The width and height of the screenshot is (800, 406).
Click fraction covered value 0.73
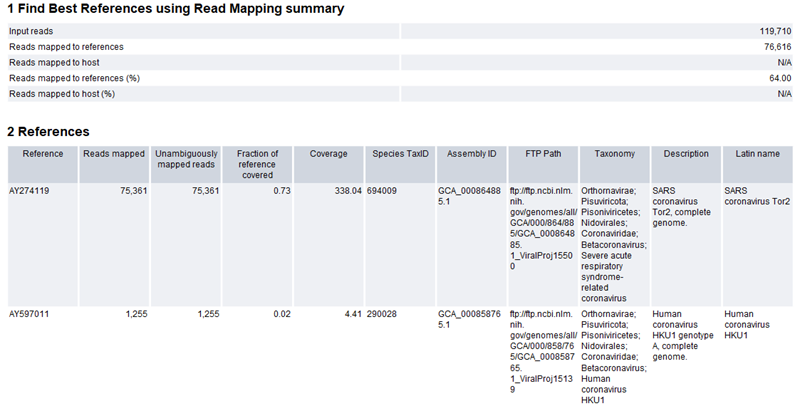tap(282, 191)
